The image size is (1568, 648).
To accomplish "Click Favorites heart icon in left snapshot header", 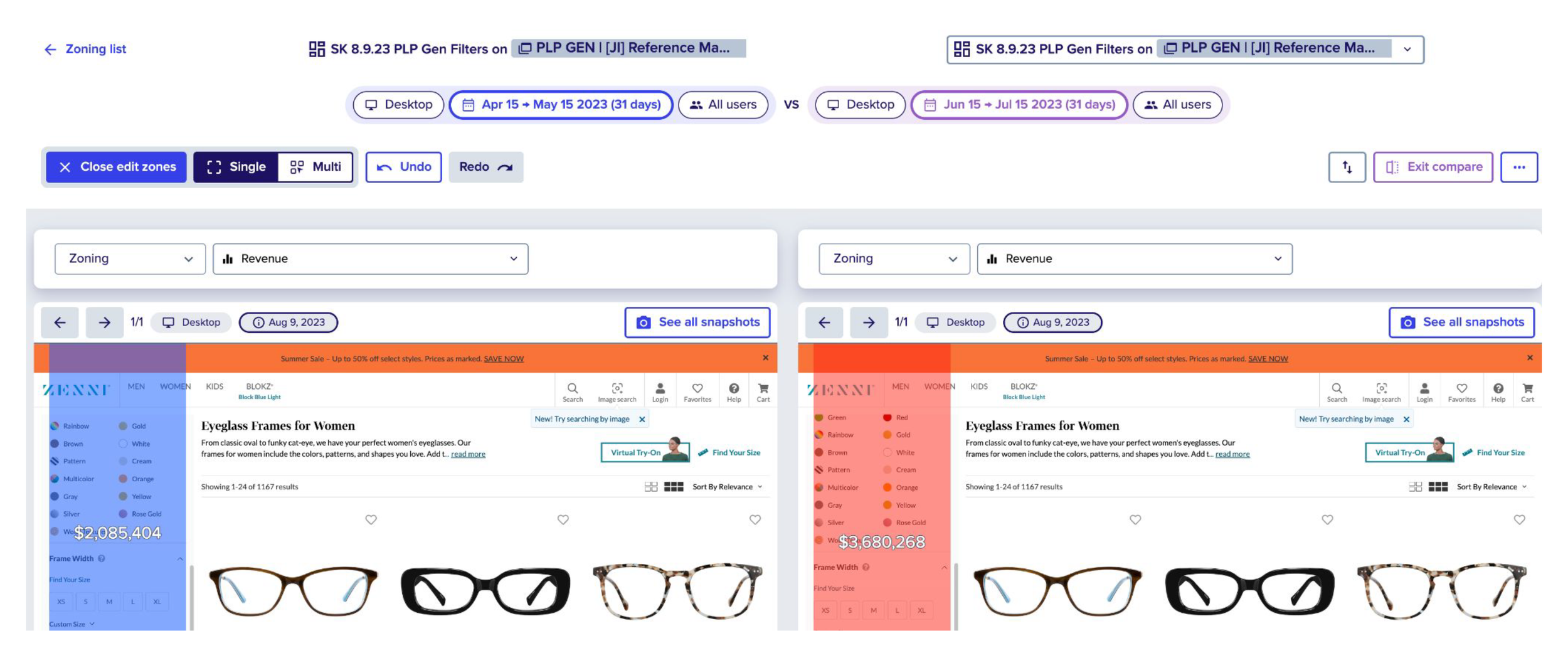I will pyautogui.click(x=697, y=392).
